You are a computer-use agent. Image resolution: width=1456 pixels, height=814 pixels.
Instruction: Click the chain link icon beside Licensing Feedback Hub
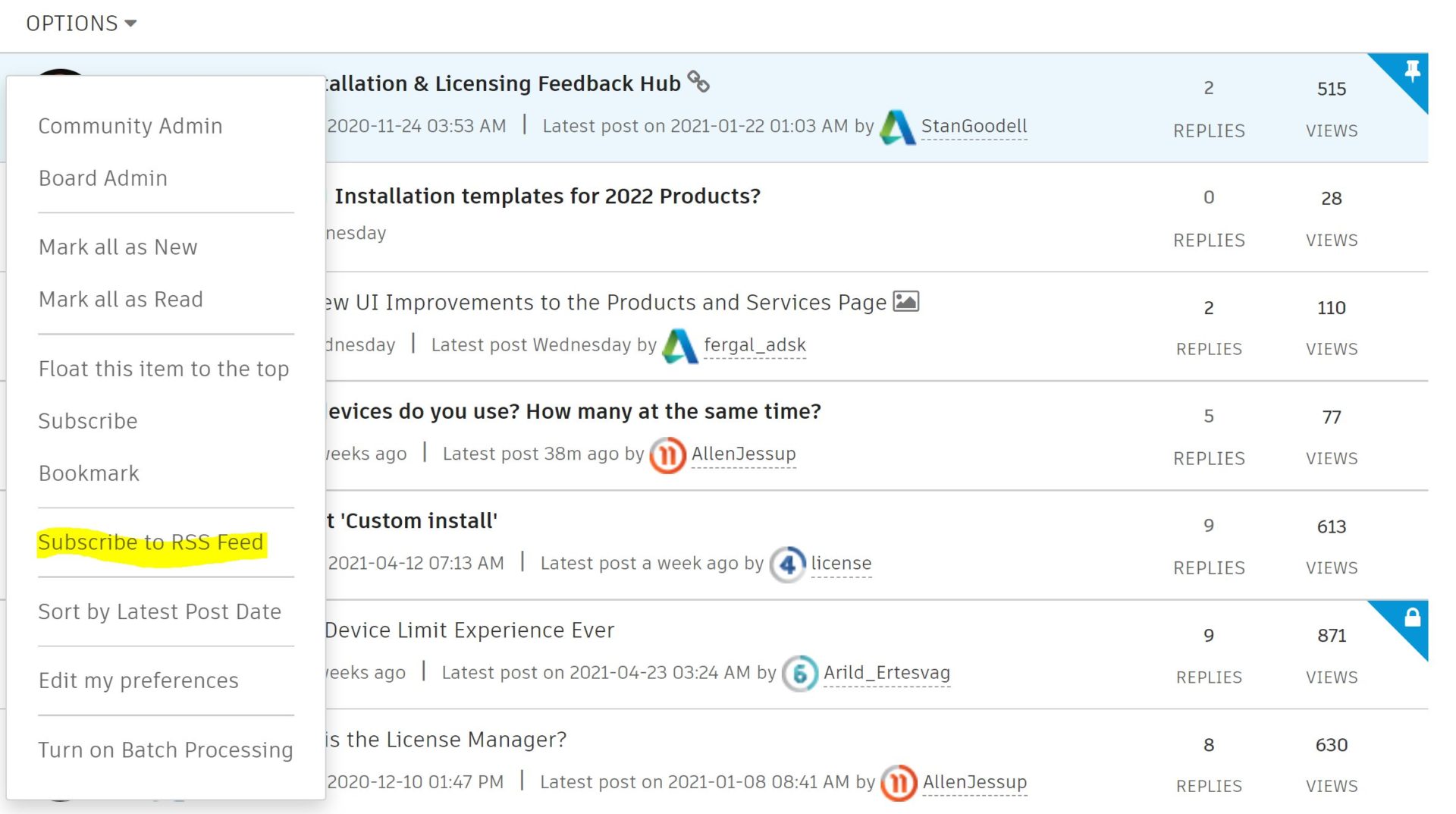pyautogui.click(x=698, y=82)
